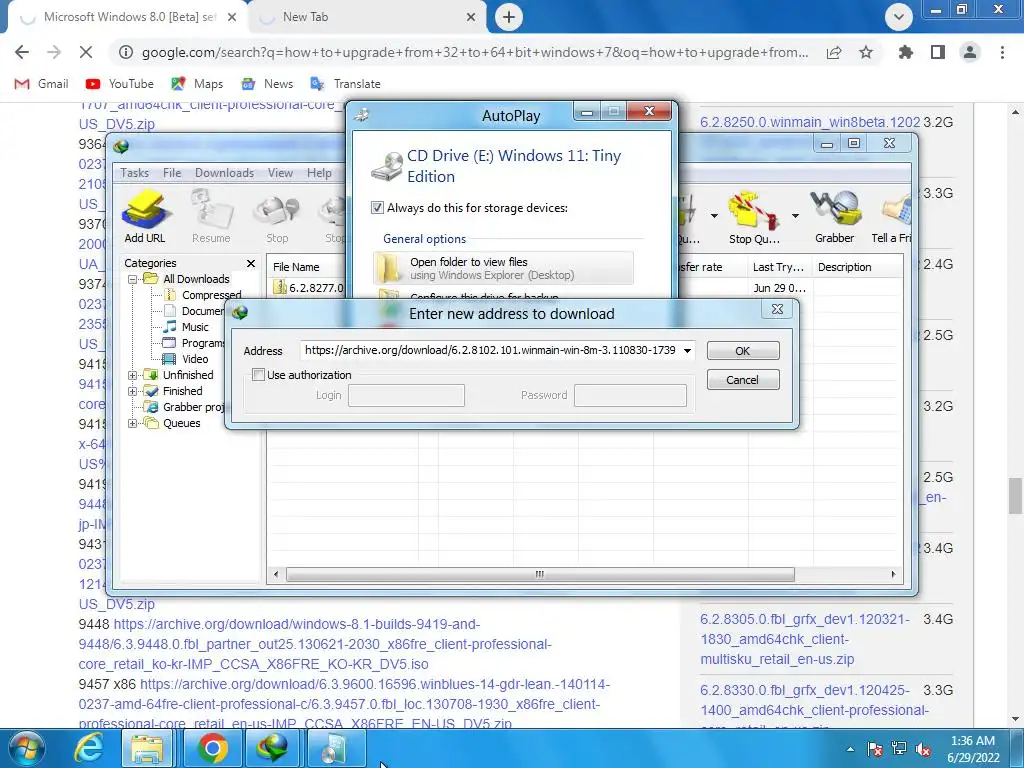The height and width of the screenshot is (768, 1024).
Task: Open Windows Explorer from the taskbar
Action: [x=148, y=748]
